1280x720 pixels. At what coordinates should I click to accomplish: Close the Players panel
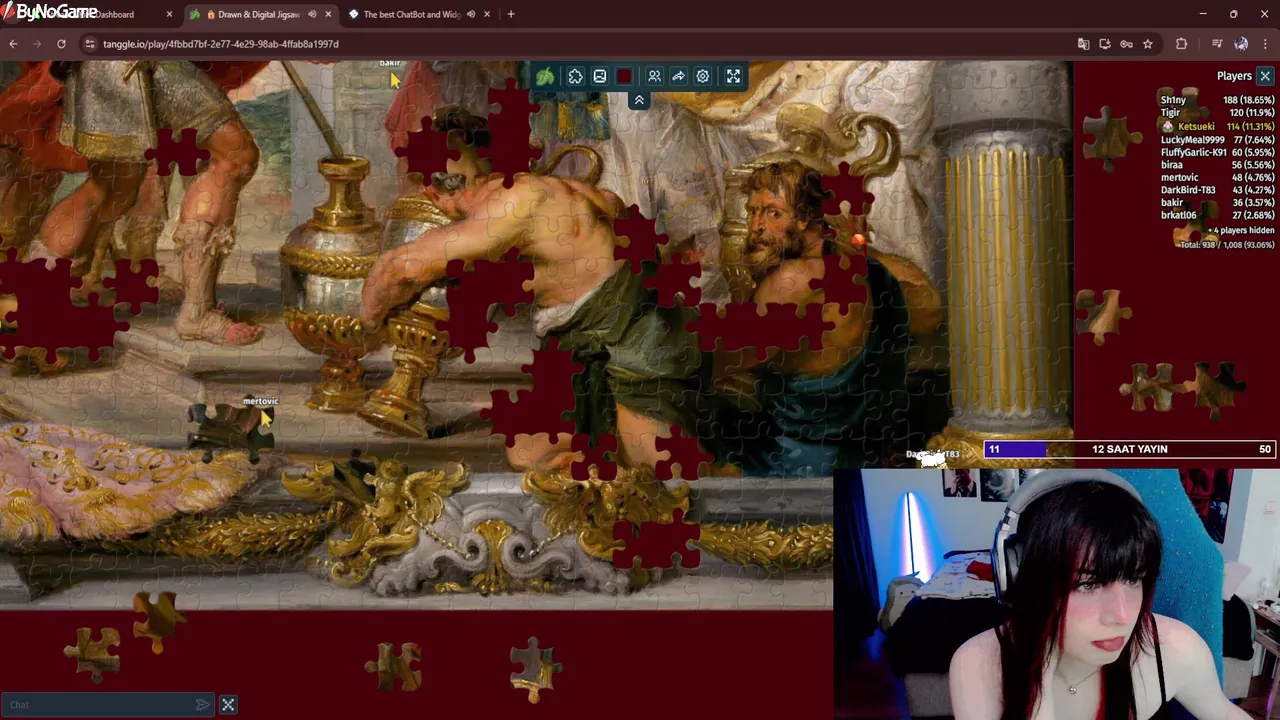pos(1265,76)
